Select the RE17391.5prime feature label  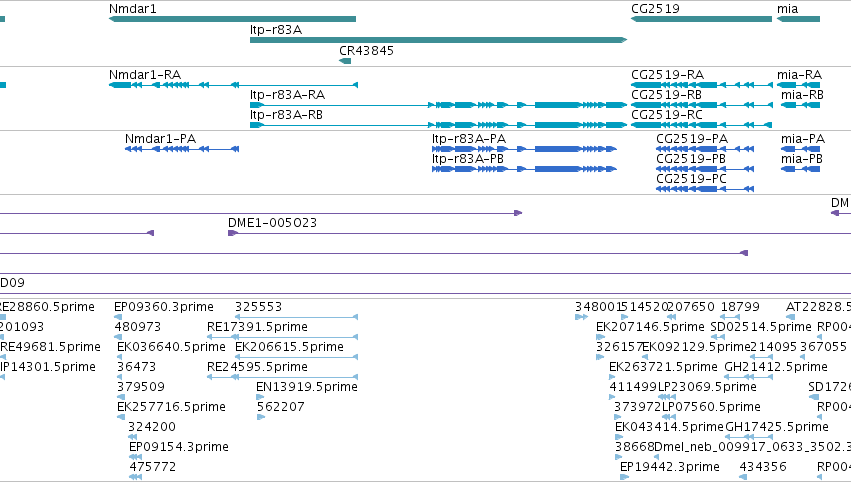[257, 327]
